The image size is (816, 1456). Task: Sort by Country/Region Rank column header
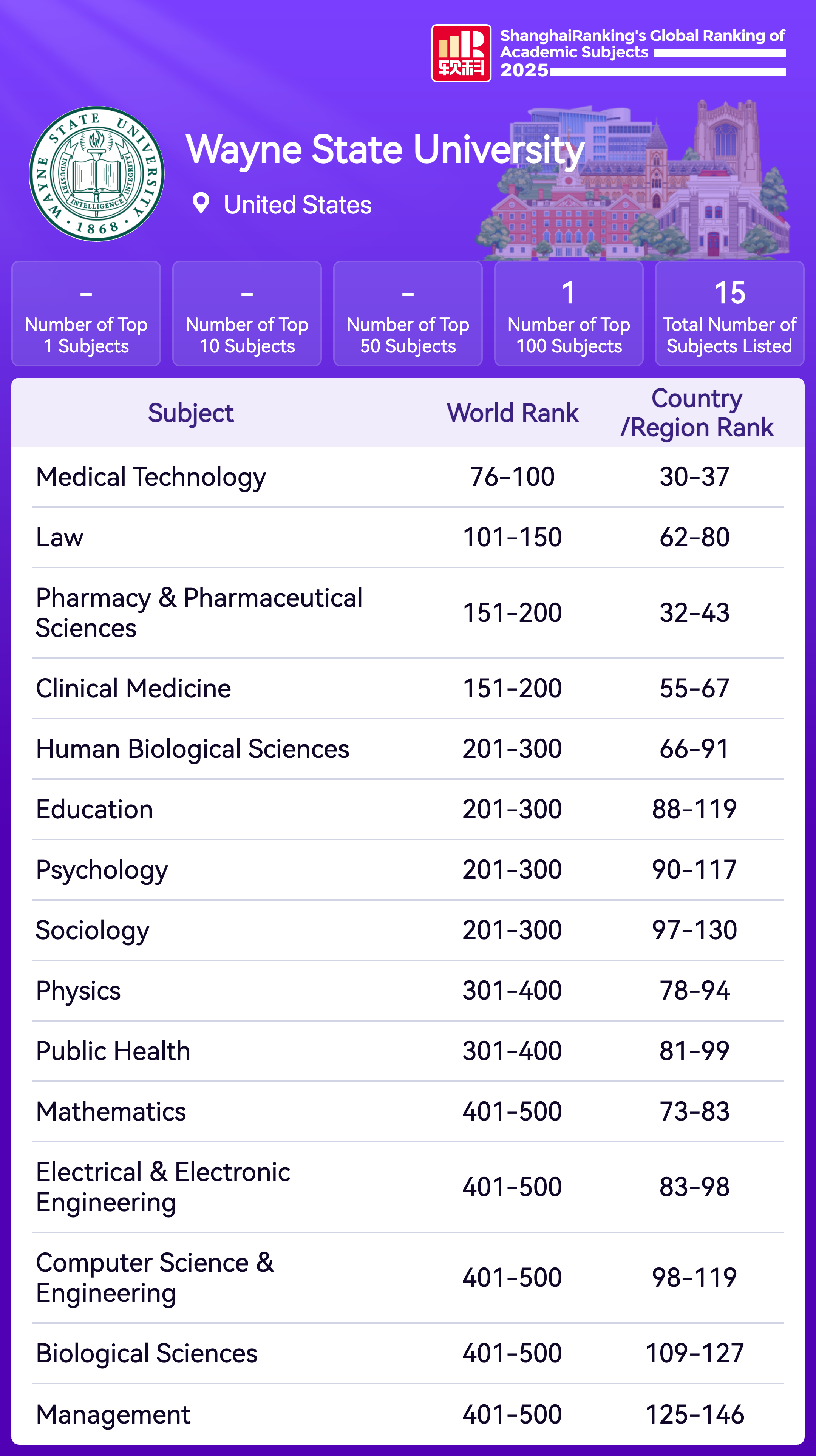pos(696,413)
